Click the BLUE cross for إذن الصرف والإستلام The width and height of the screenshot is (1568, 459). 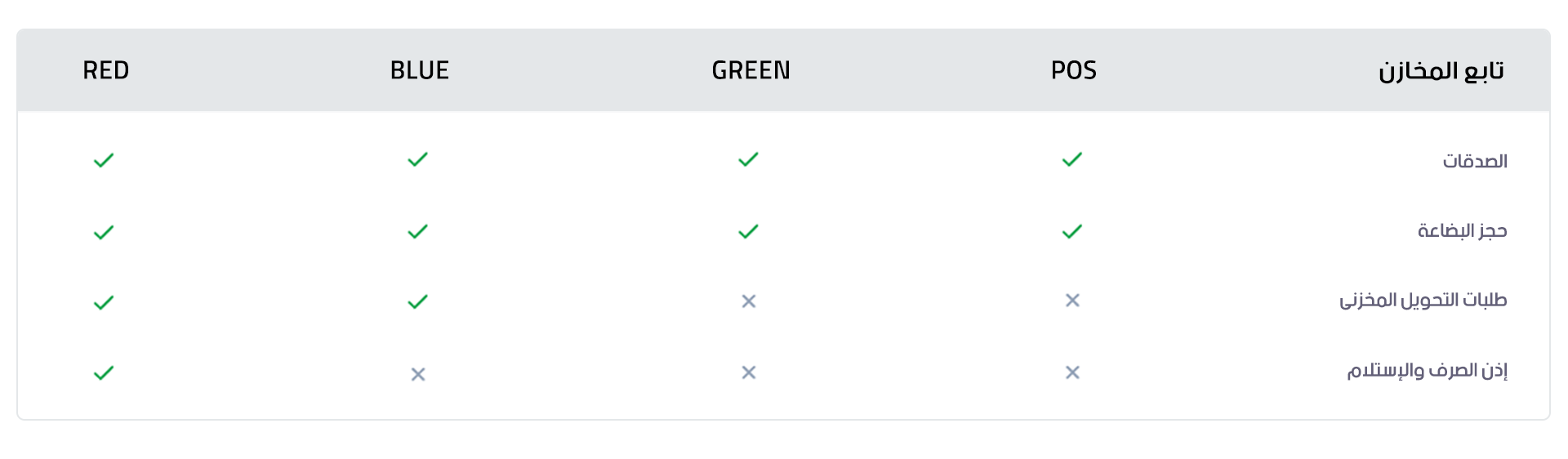pos(417,374)
